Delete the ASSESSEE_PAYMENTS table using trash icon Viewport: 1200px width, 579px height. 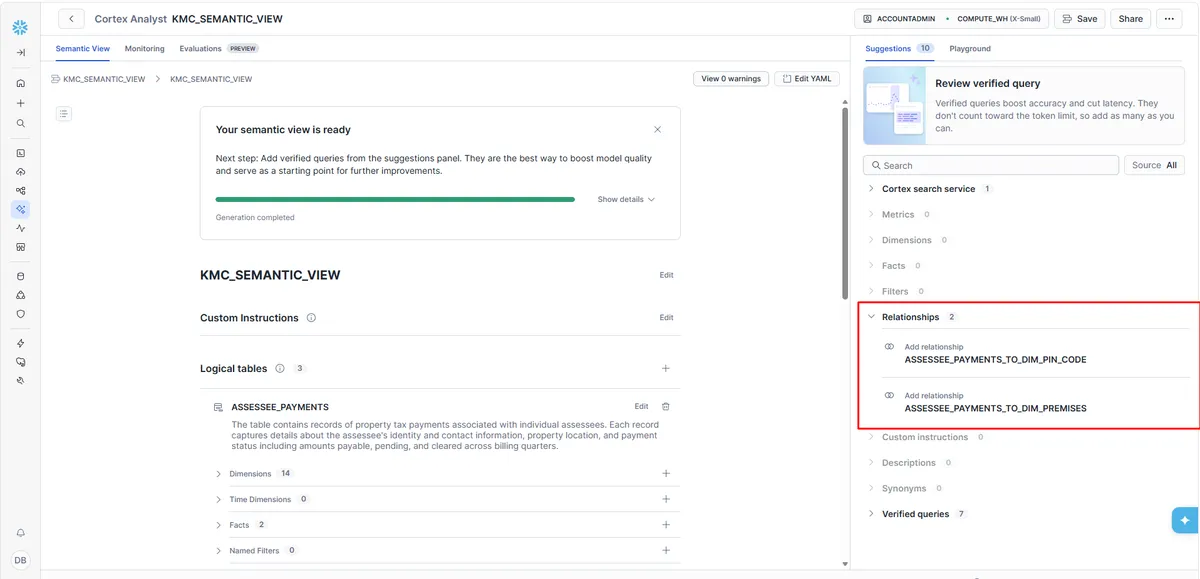pyautogui.click(x=666, y=407)
